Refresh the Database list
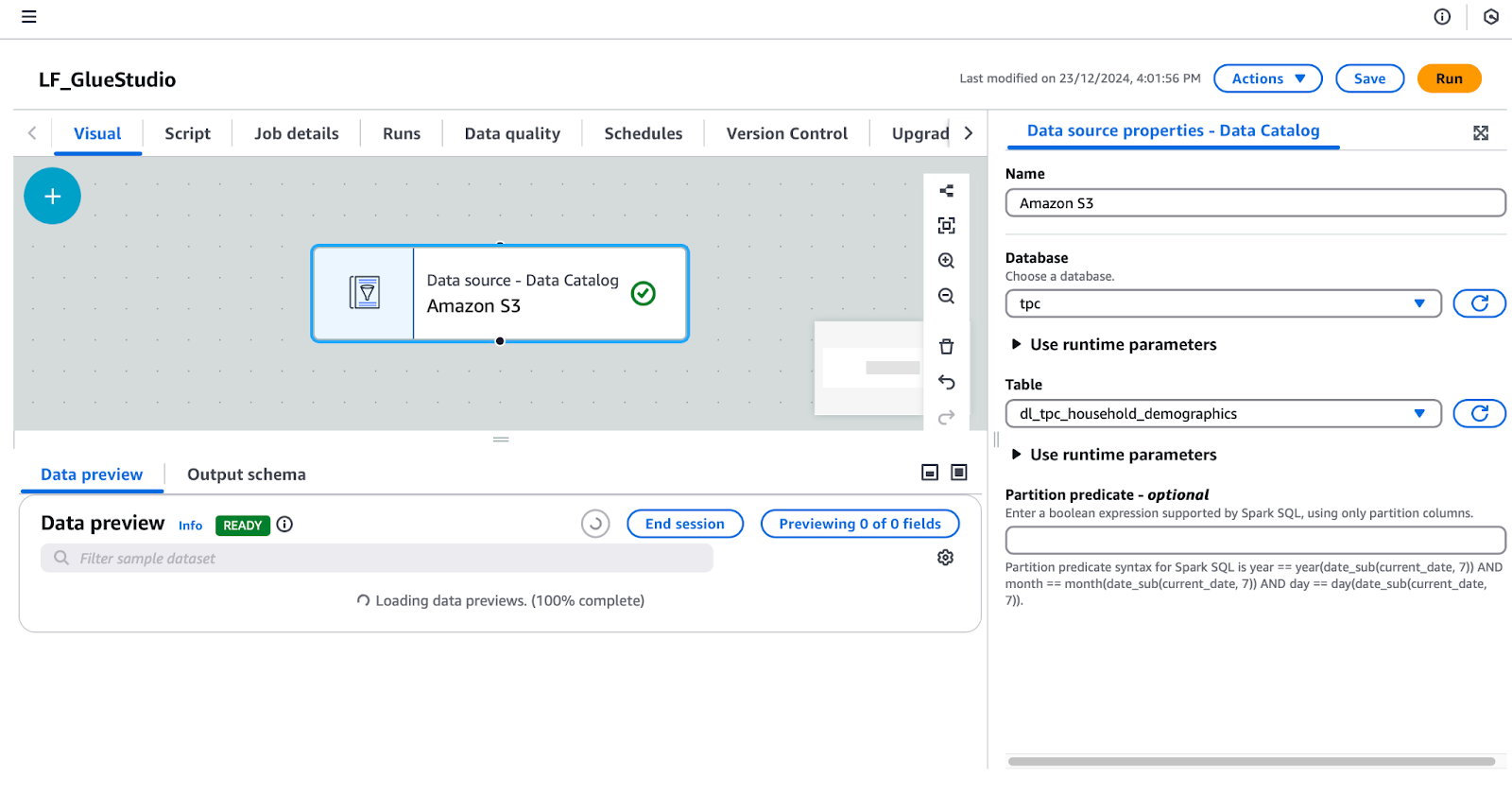The width and height of the screenshot is (1512, 794). pyautogui.click(x=1479, y=303)
